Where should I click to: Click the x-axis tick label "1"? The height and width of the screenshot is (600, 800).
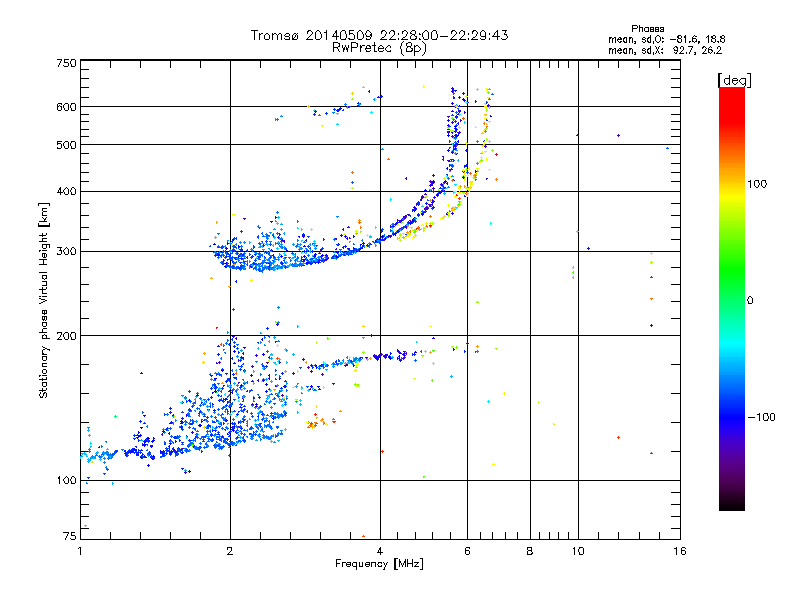[80, 551]
